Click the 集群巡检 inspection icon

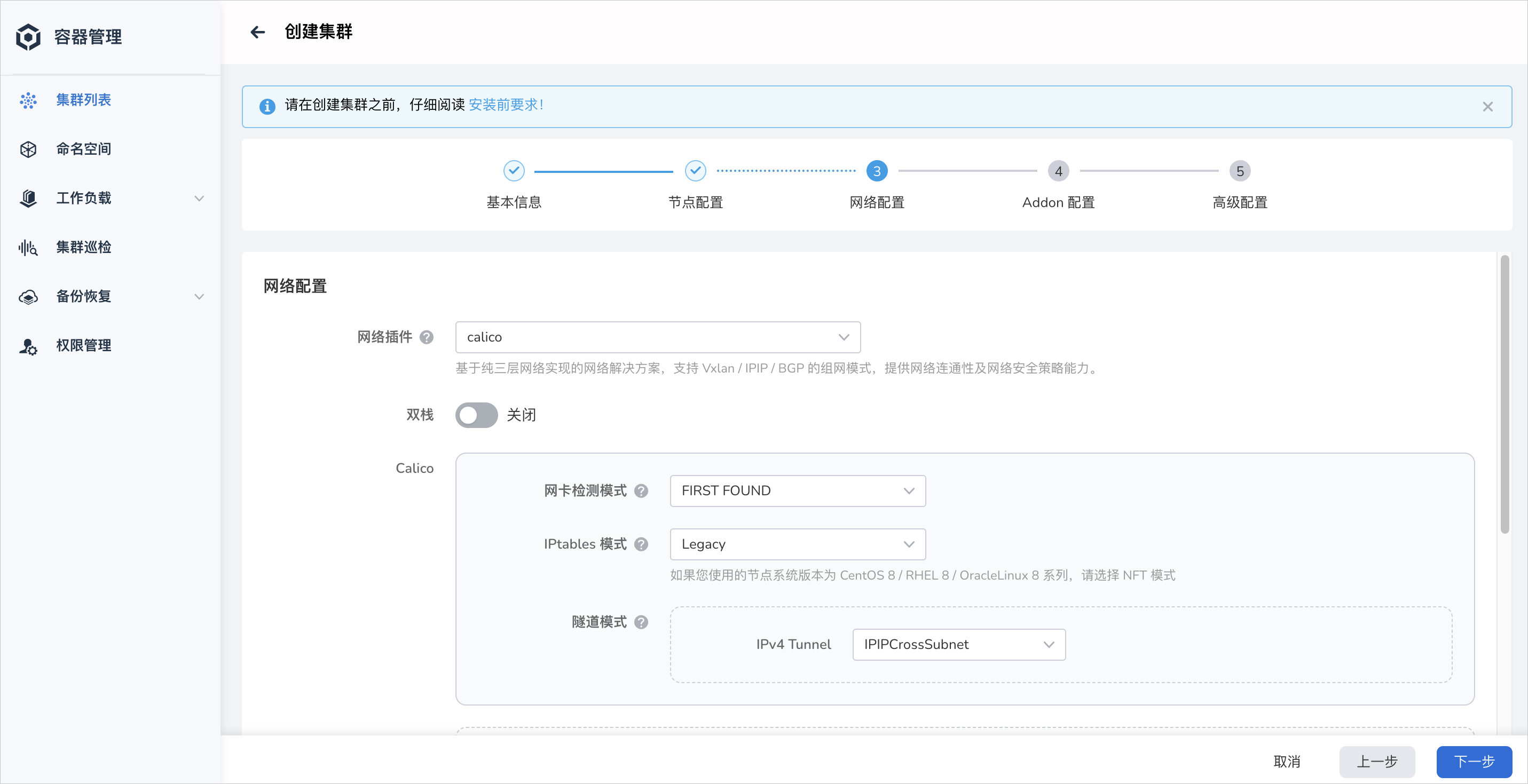28,247
